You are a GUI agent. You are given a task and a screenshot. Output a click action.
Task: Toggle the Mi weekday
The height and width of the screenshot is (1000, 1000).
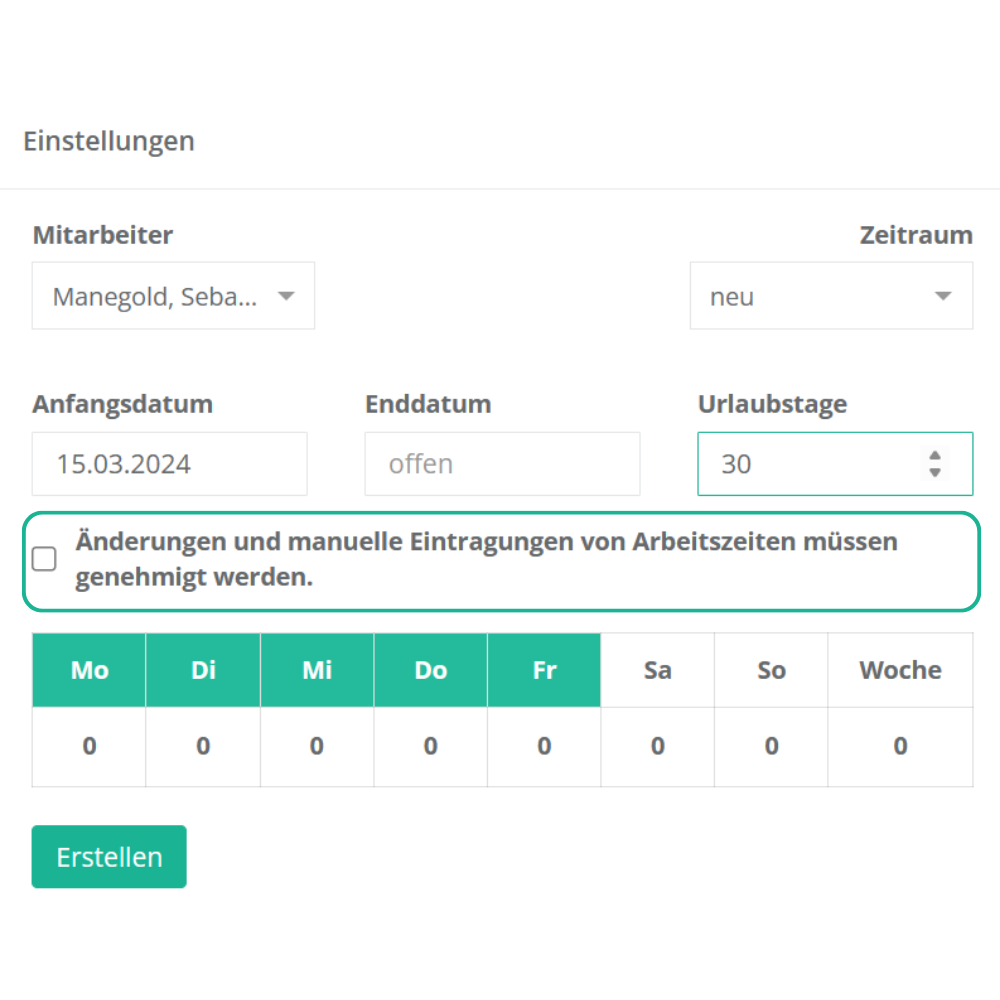tap(317, 670)
